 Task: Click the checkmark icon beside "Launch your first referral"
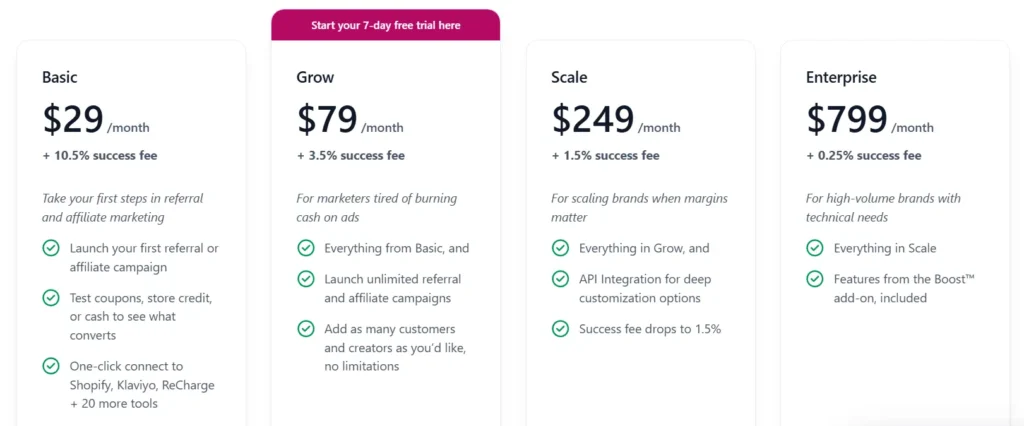[51, 248]
